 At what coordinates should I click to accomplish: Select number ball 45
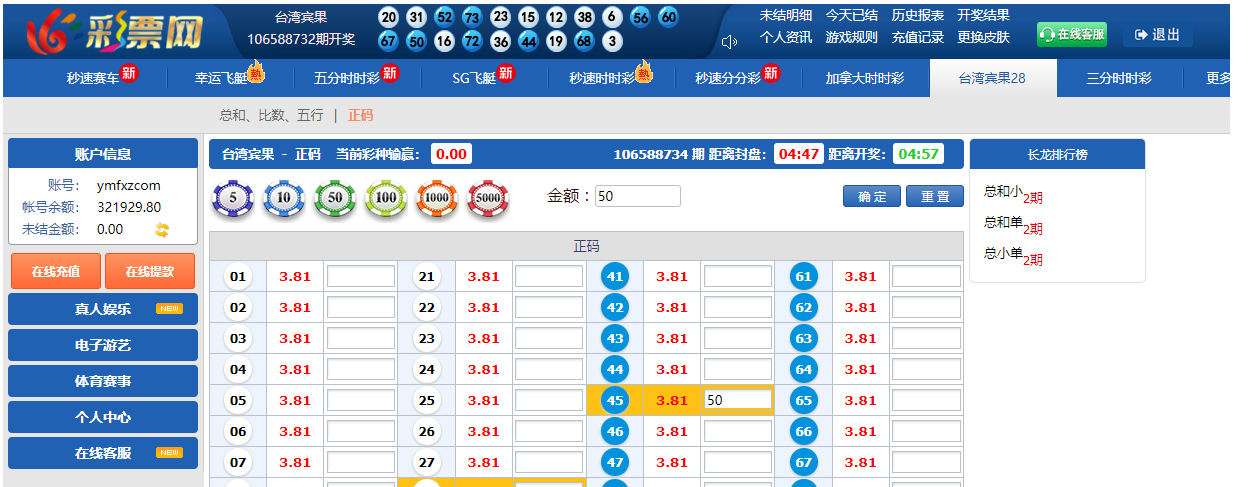(615, 400)
